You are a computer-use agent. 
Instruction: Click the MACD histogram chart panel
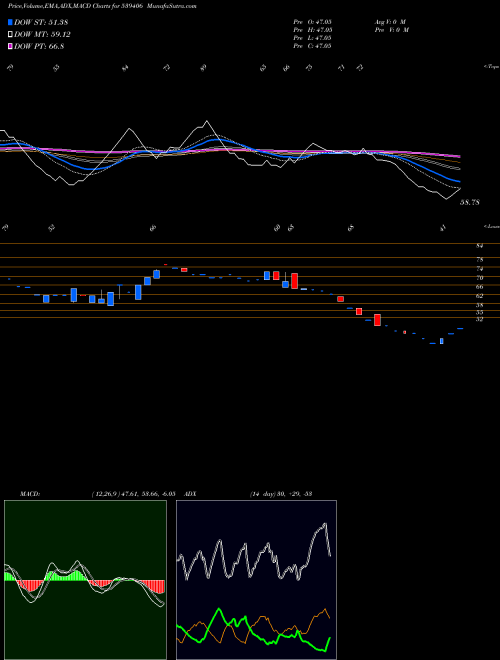[x=85, y=580]
